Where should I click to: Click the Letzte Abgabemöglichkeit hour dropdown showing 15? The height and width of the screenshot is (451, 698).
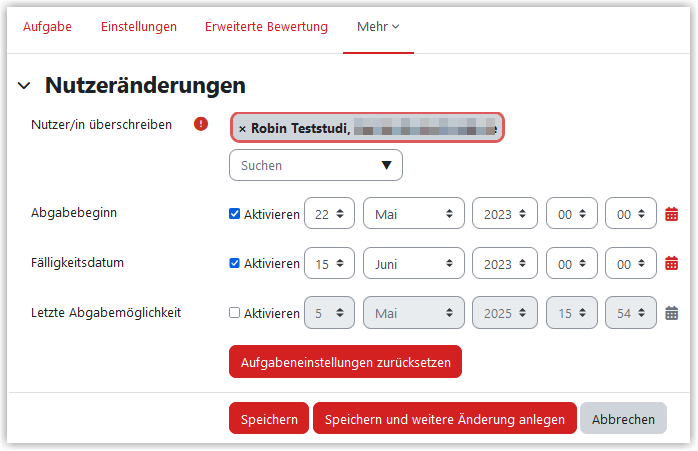point(572,313)
